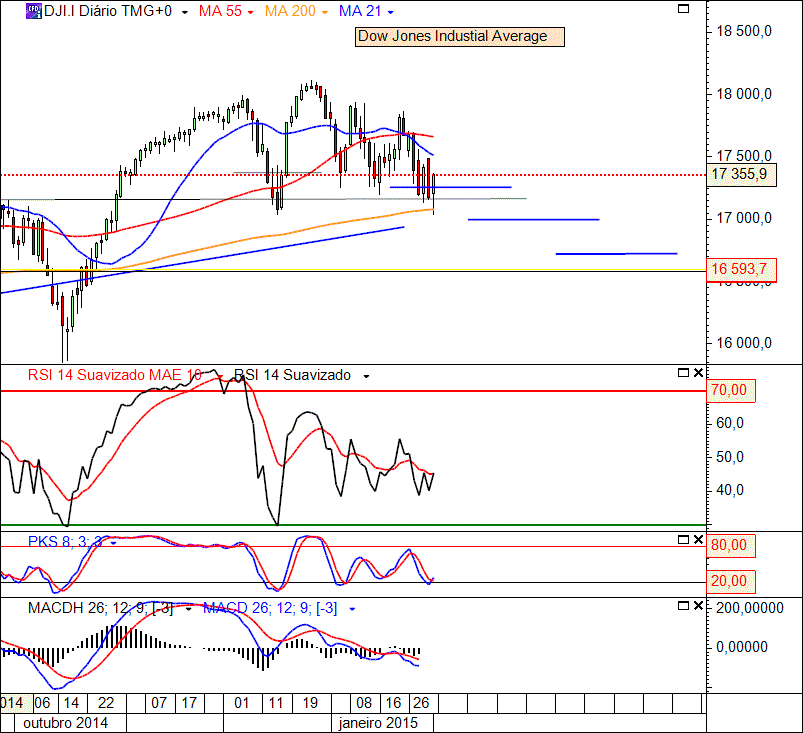Select the red dotted current-price line
Screen dimensions: 803x733
tap(353, 175)
